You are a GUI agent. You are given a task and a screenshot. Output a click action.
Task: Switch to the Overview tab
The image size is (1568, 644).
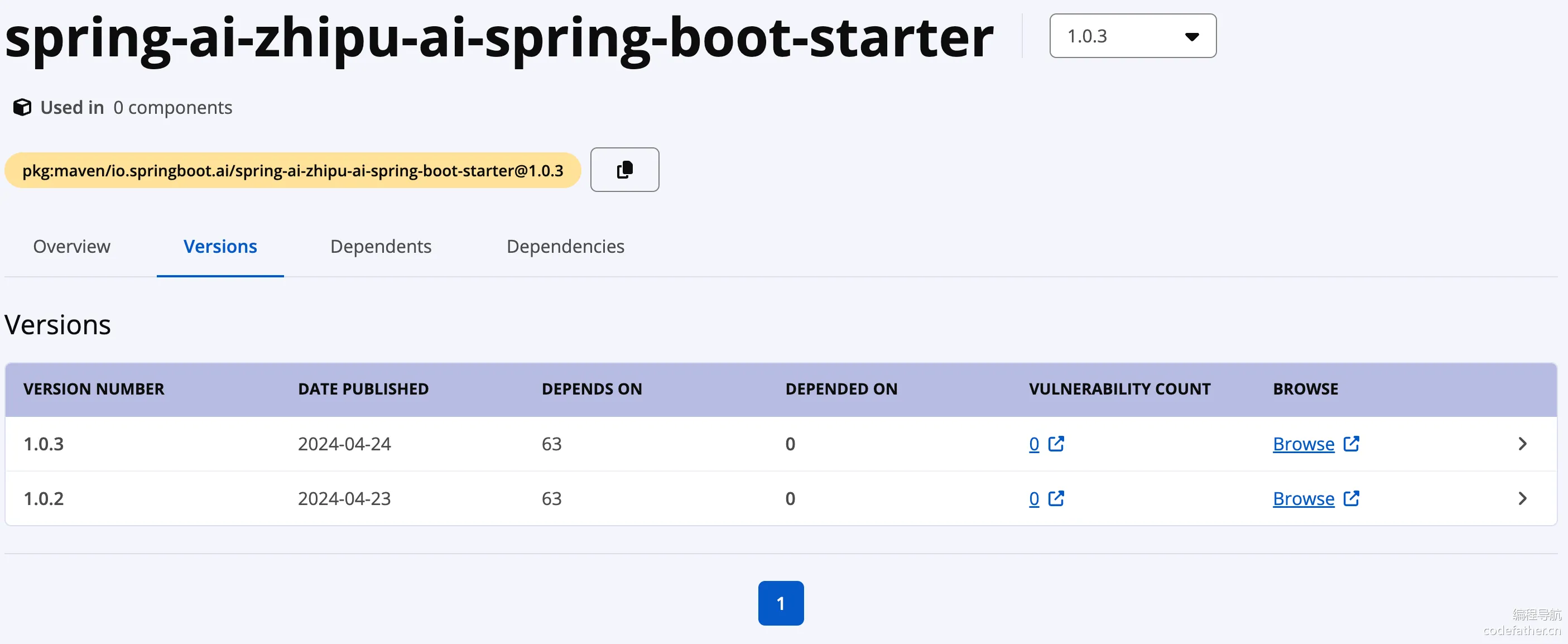[72, 247]
